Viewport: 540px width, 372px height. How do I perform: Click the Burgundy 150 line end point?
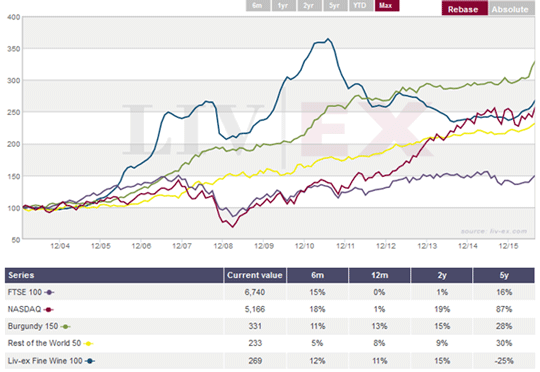pos(534,62)
